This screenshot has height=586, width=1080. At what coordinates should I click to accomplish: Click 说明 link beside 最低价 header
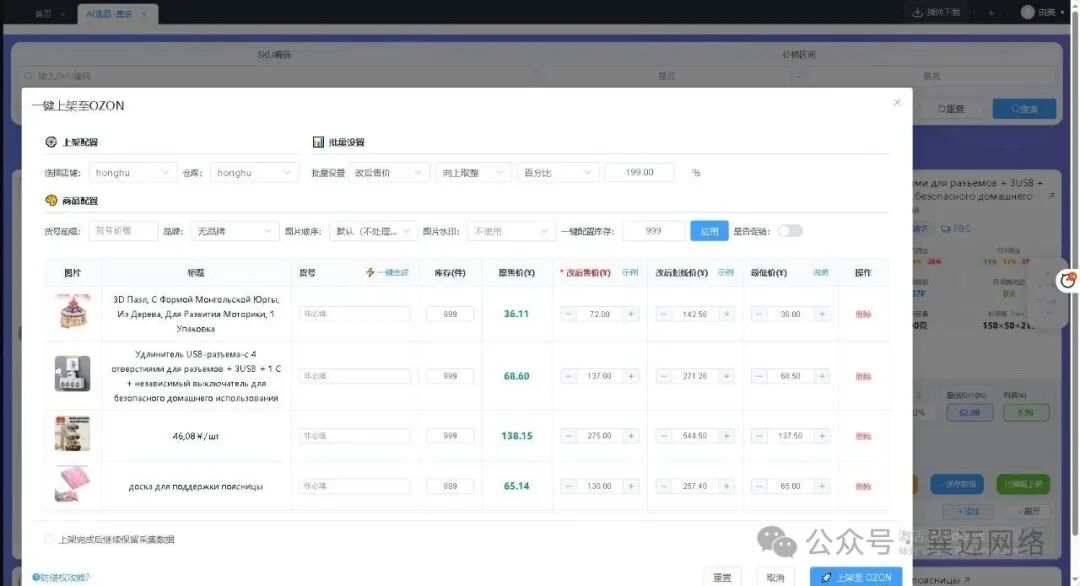[820, 273]
